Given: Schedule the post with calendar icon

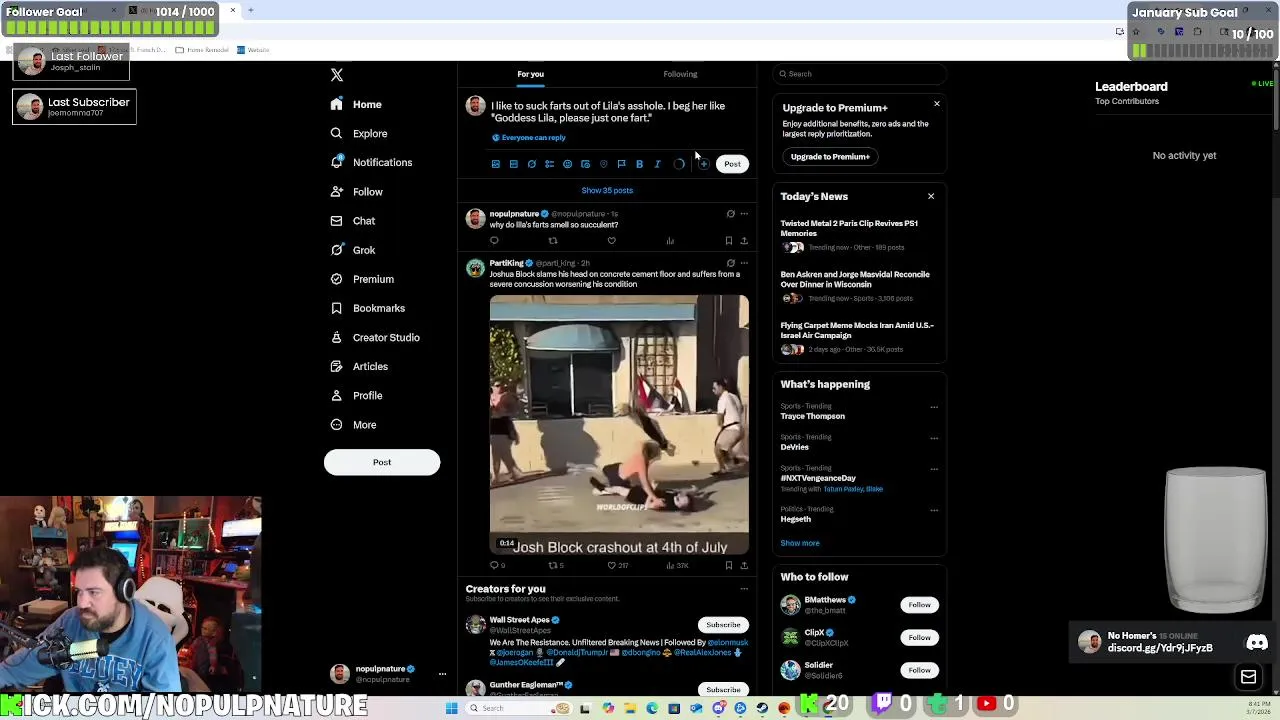Looking at the screenshot, I should (x=585, y=164).
